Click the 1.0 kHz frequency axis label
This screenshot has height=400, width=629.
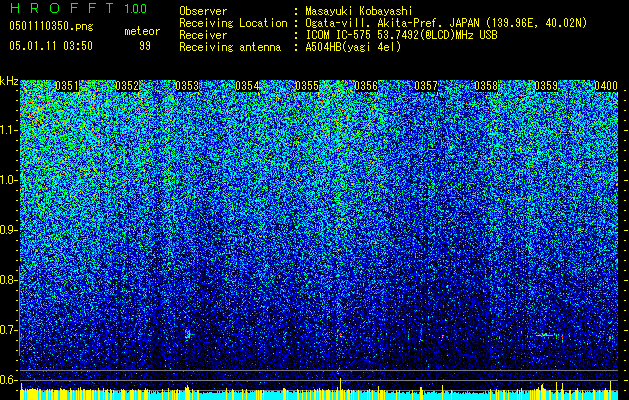8,180
